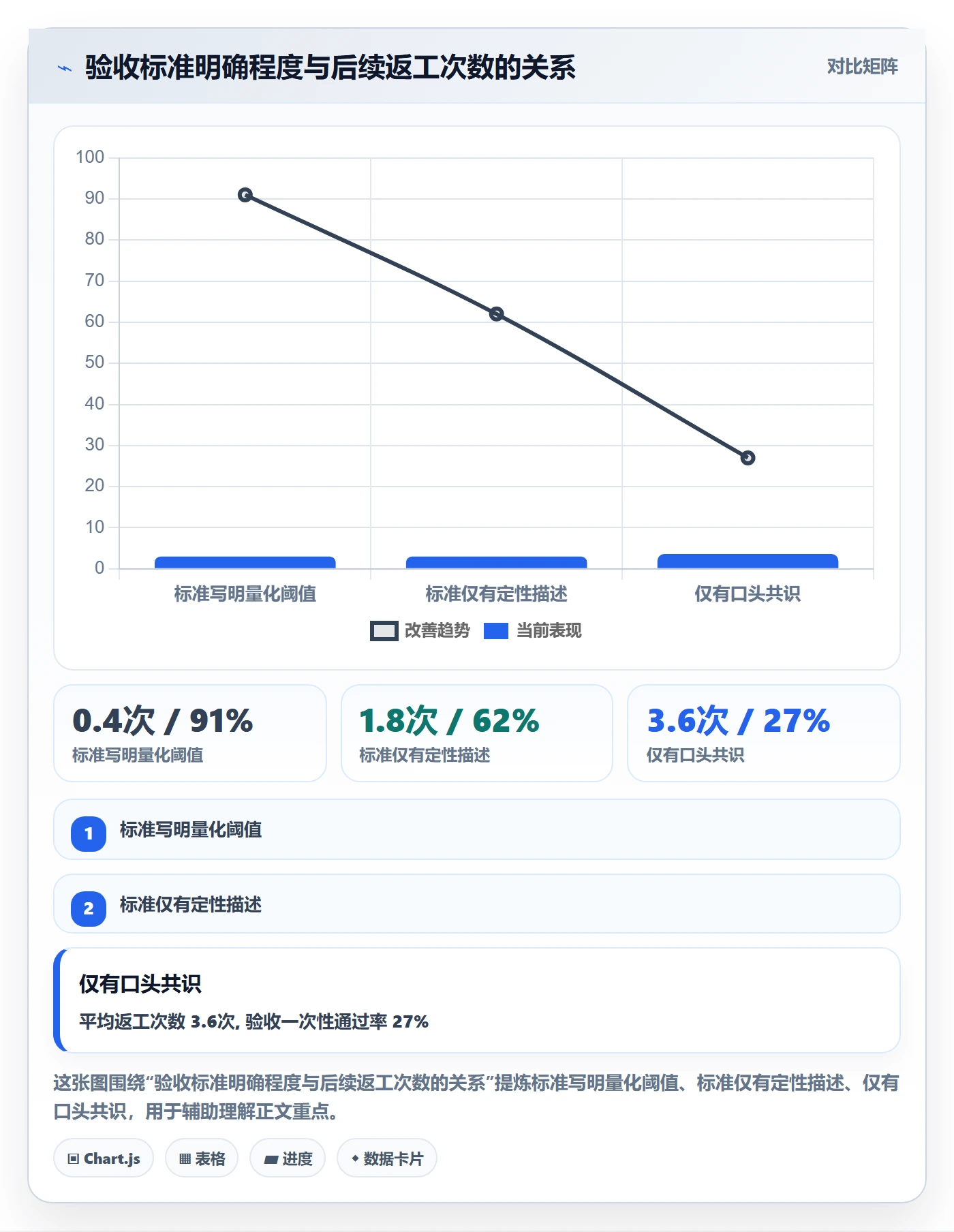Select the 表格 tag
Screen dimensions: 954x1232
pyautogui.click(x=202, y=1158)
